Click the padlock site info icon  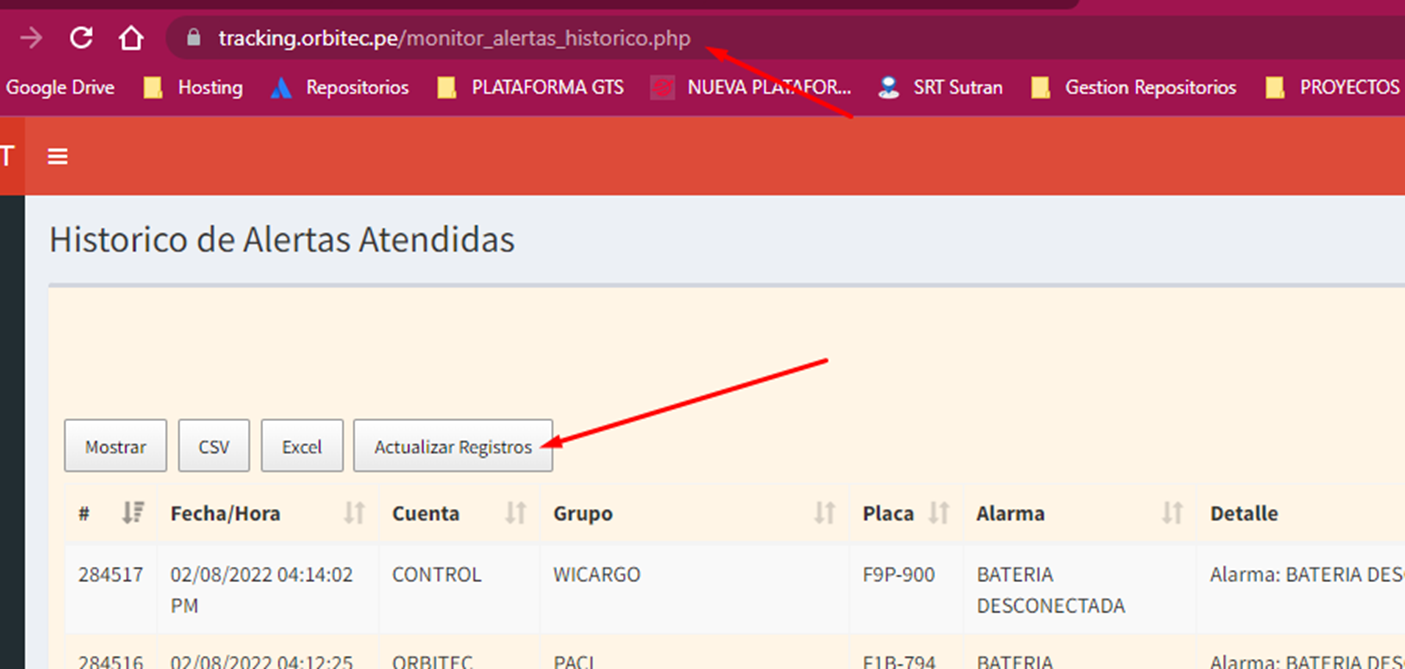click(x=194, y=39)
